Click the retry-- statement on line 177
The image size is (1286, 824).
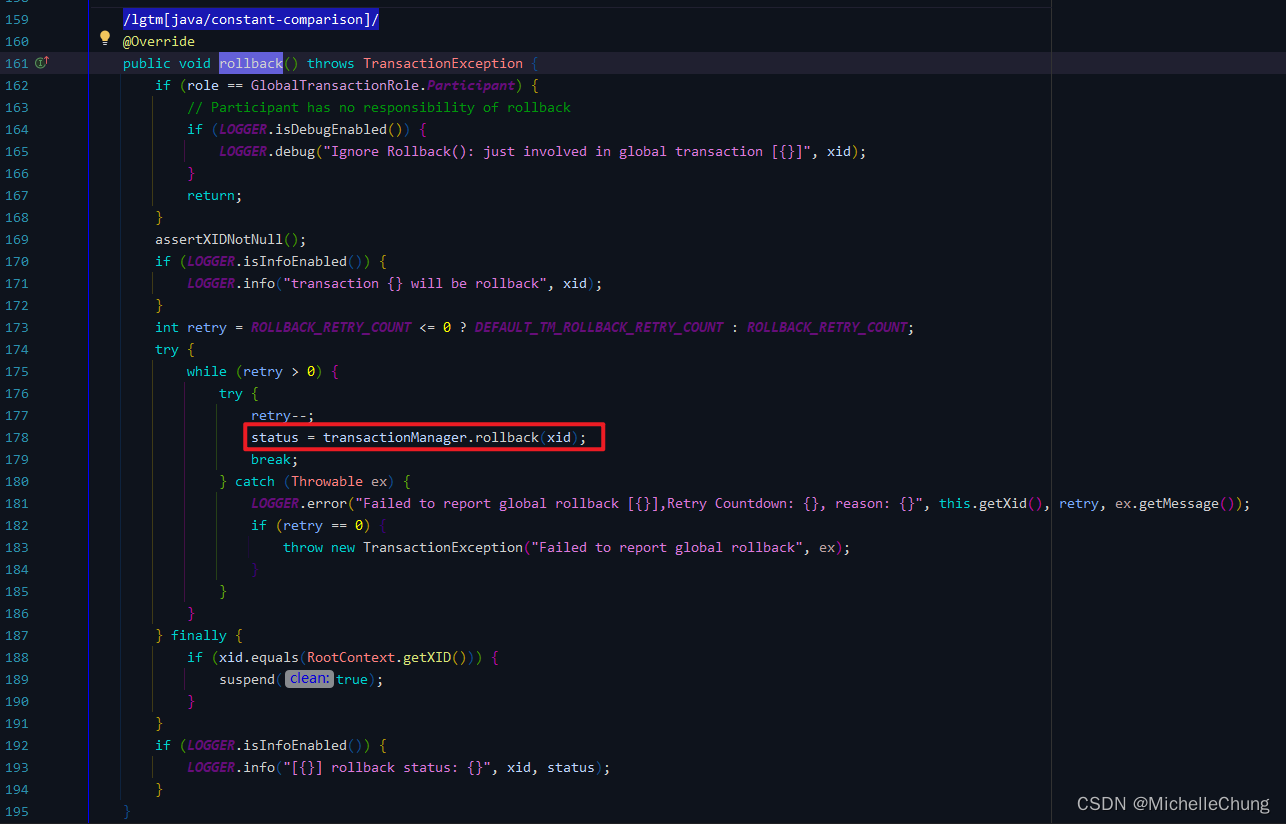[x=283, y=415]
